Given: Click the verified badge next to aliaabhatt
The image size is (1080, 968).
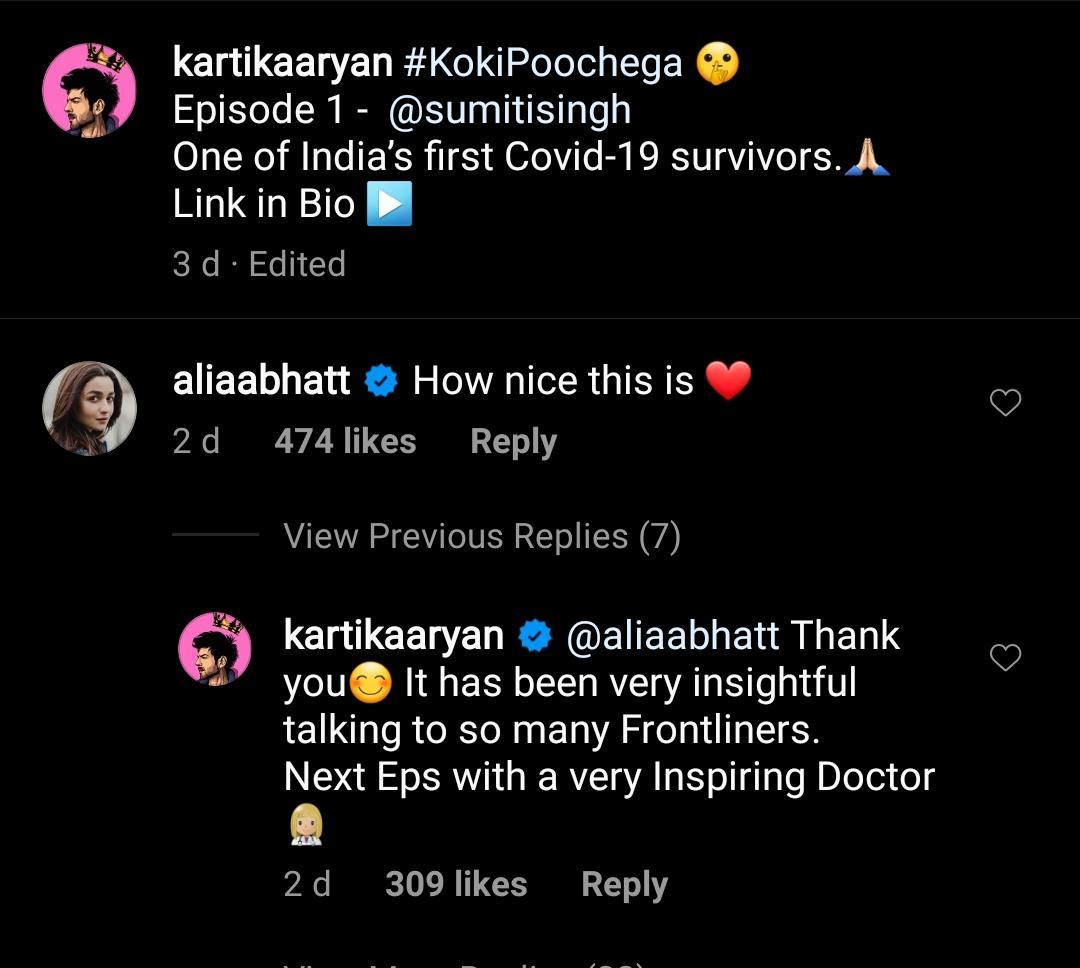Looking at the screenshot, I should [381, 381].
